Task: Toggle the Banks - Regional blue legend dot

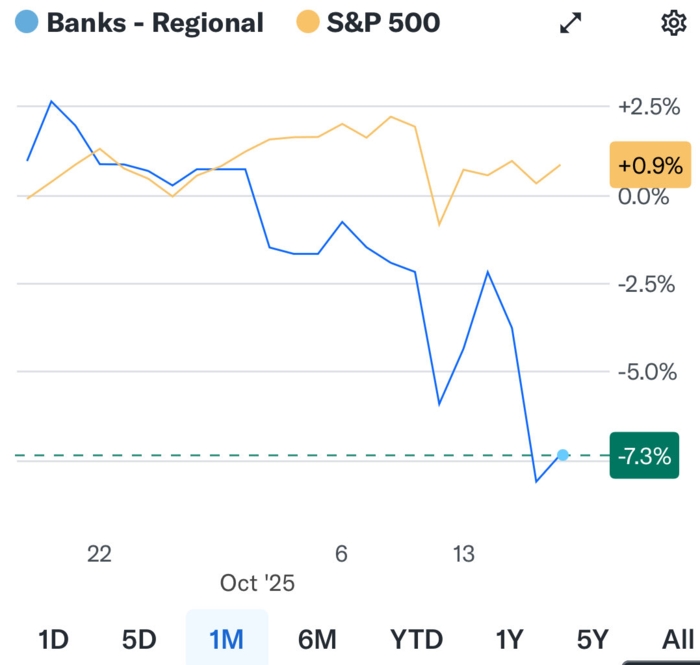Action: pos(28,22)
